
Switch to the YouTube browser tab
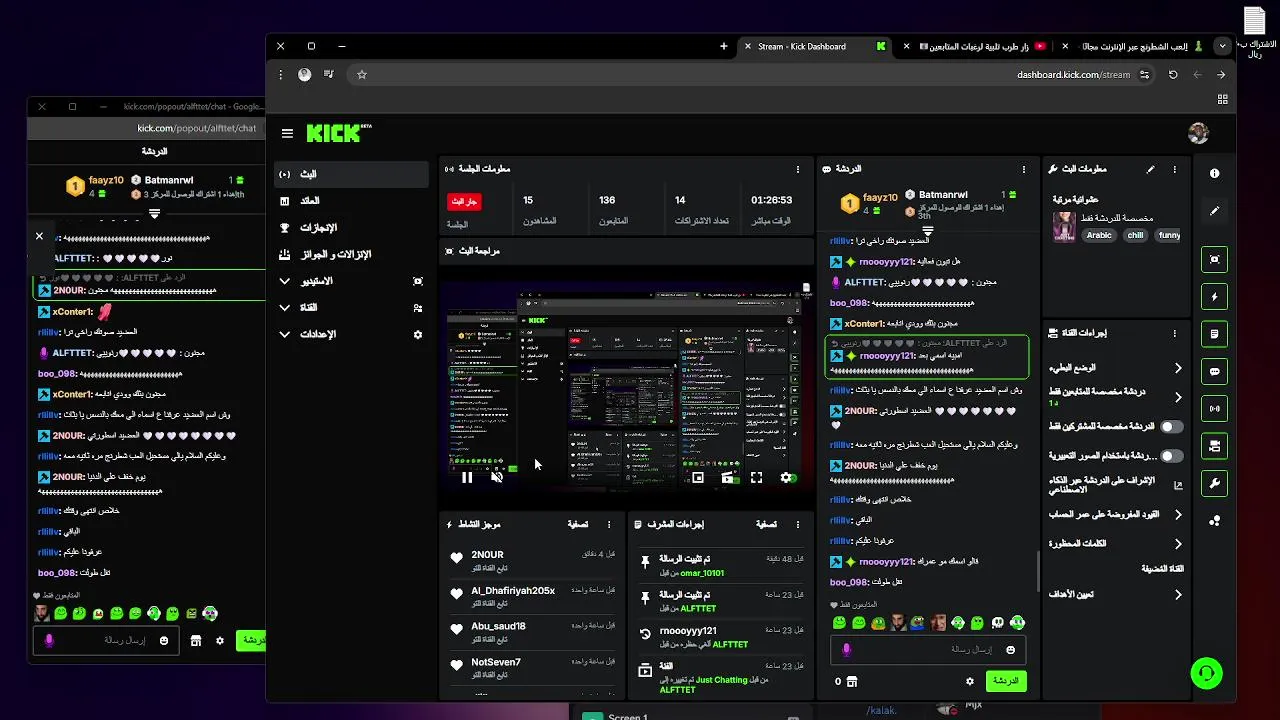pos(975,46)
